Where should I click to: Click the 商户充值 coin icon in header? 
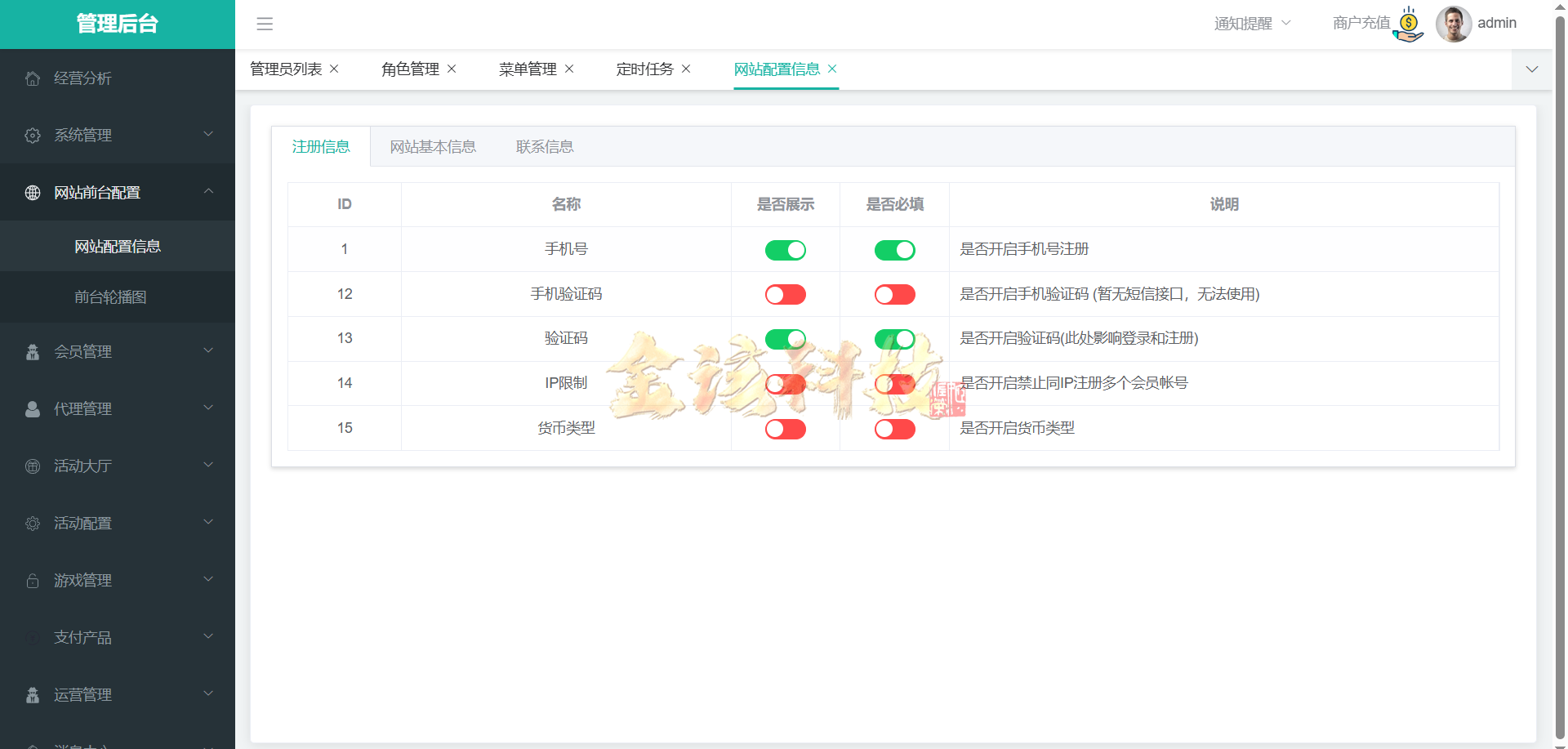click(1407, 24)
